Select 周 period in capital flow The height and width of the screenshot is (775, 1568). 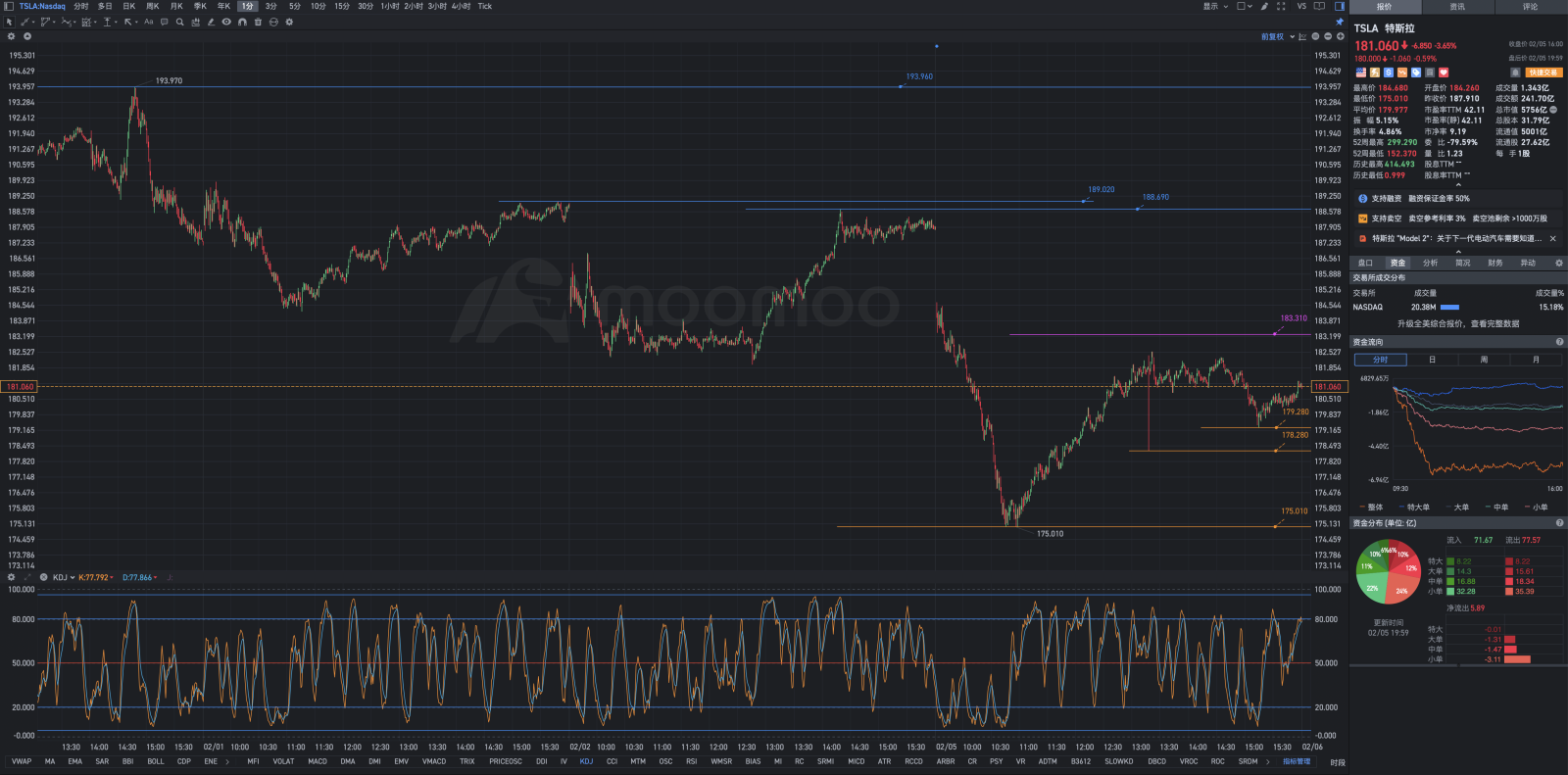click(1484, 360)
